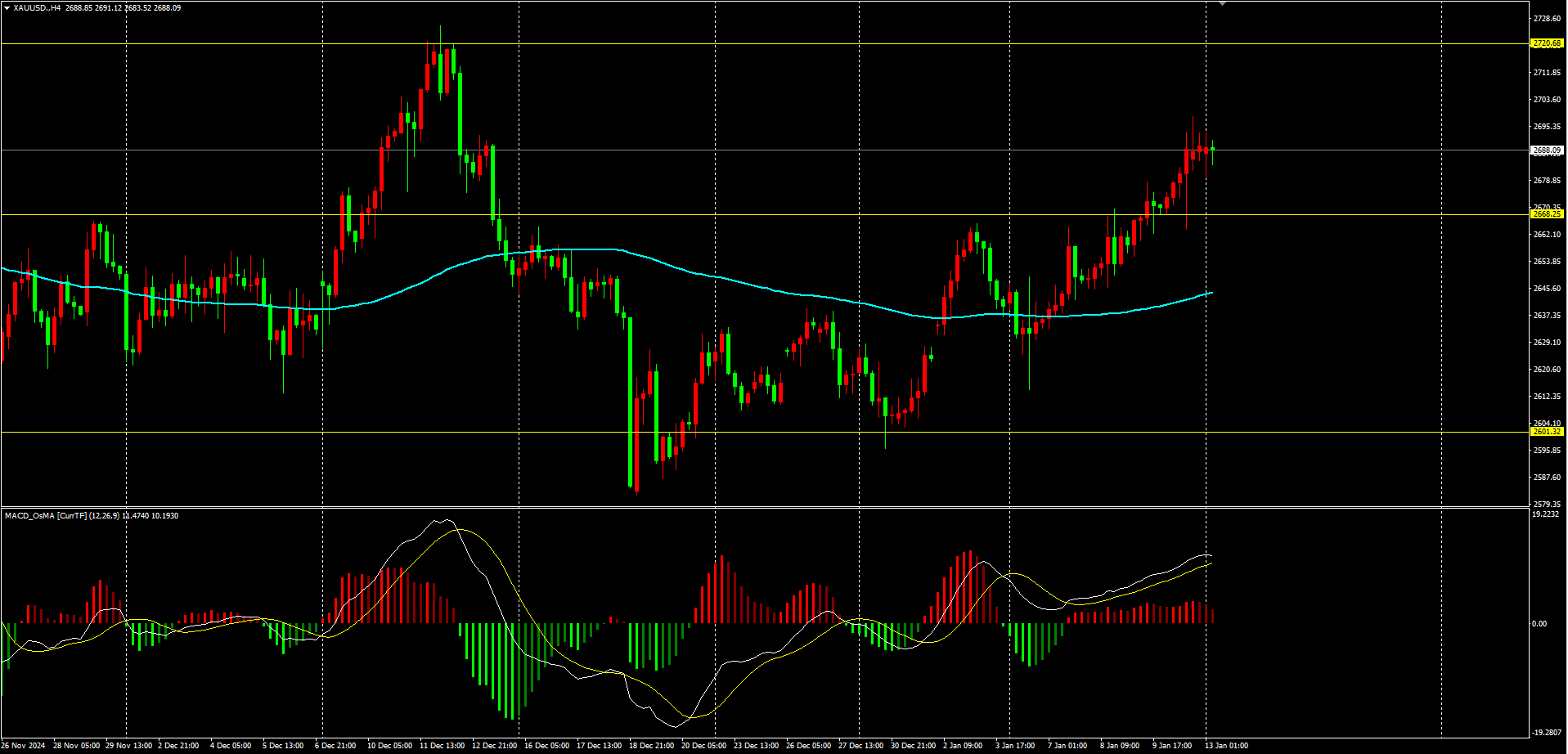
Task: Click the 20 Dec 05:00 time label
Action: click(704, 746)
